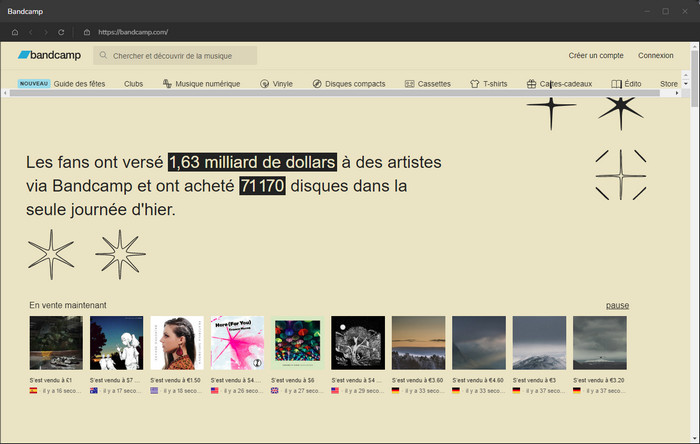Viewport: 700px width, 444px height.
Task: Open the Vinyle category
Action: [283, 84]
